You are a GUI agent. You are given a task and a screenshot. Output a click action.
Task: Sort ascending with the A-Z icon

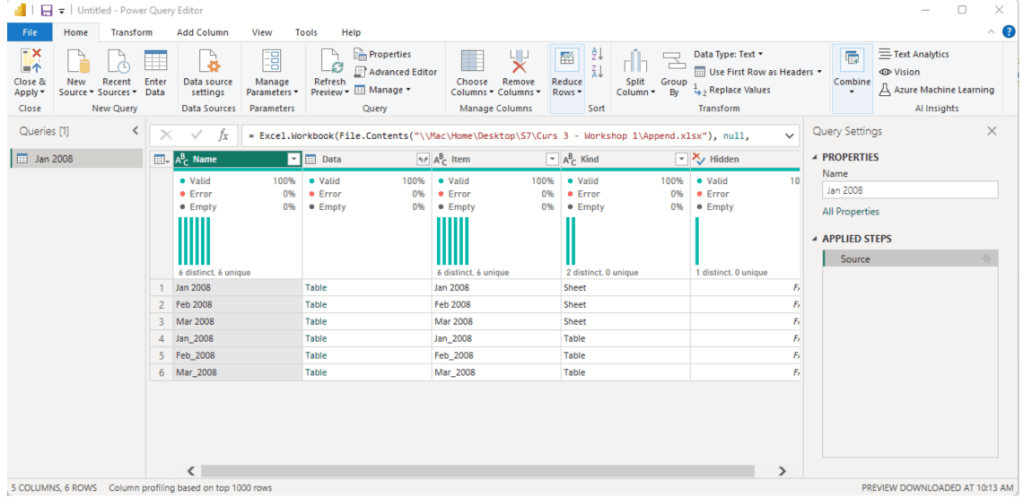tap(598, 54)
